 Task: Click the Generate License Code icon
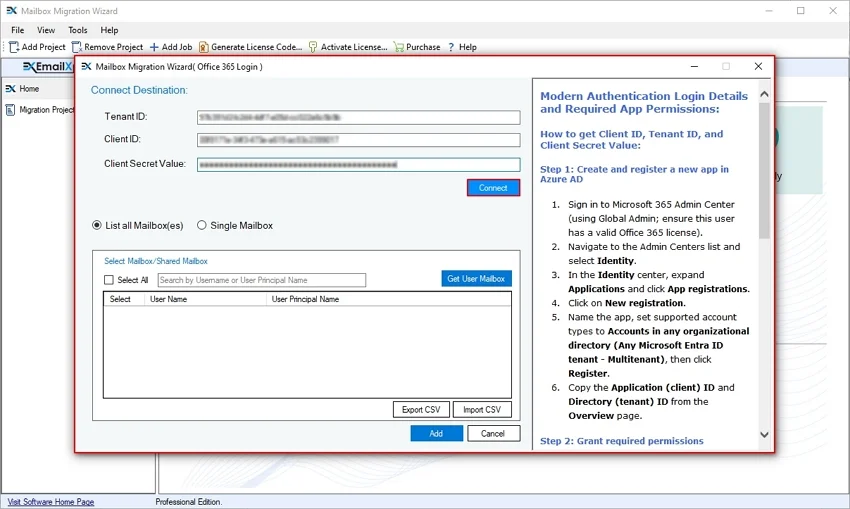point(203,47)
